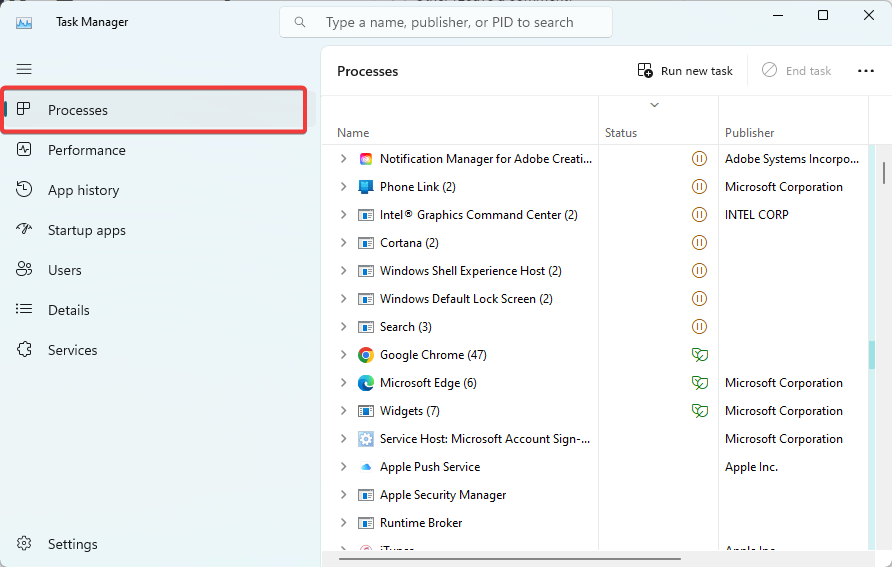Image resolution: width=892 pixels, height=567 pixels.
Task: Open the hamburger navigation menu
Action: pos(24,69)
